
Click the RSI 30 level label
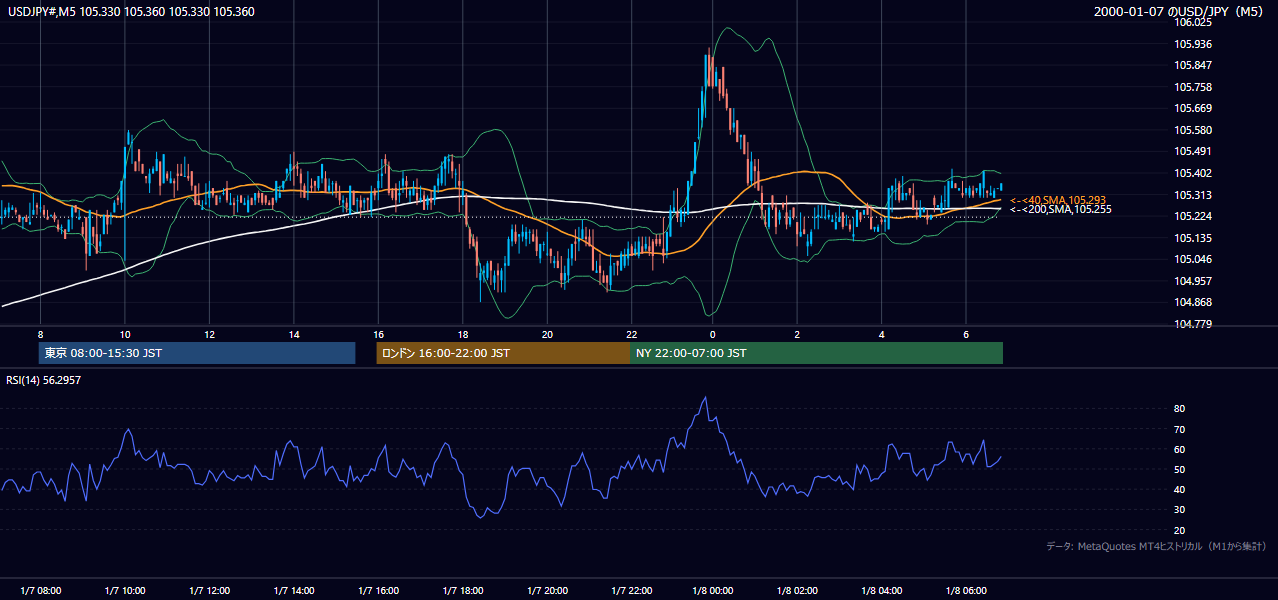[1179, 510]
